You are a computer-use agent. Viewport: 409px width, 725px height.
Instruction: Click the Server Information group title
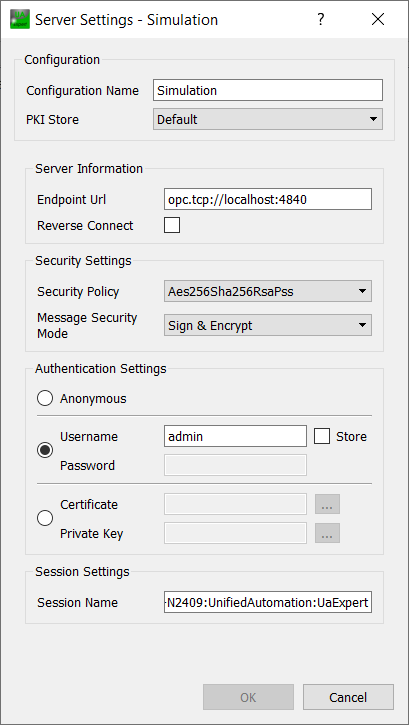(89, 169)
